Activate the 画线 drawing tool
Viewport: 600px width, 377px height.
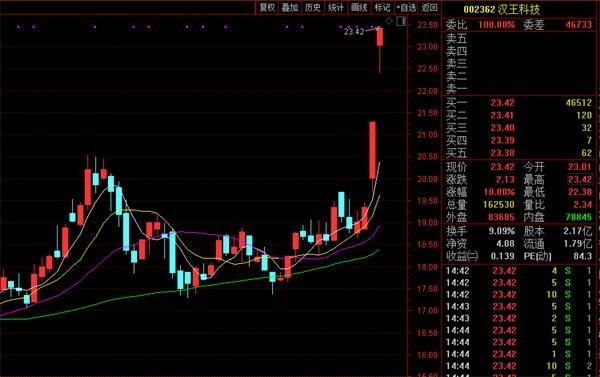359,7
